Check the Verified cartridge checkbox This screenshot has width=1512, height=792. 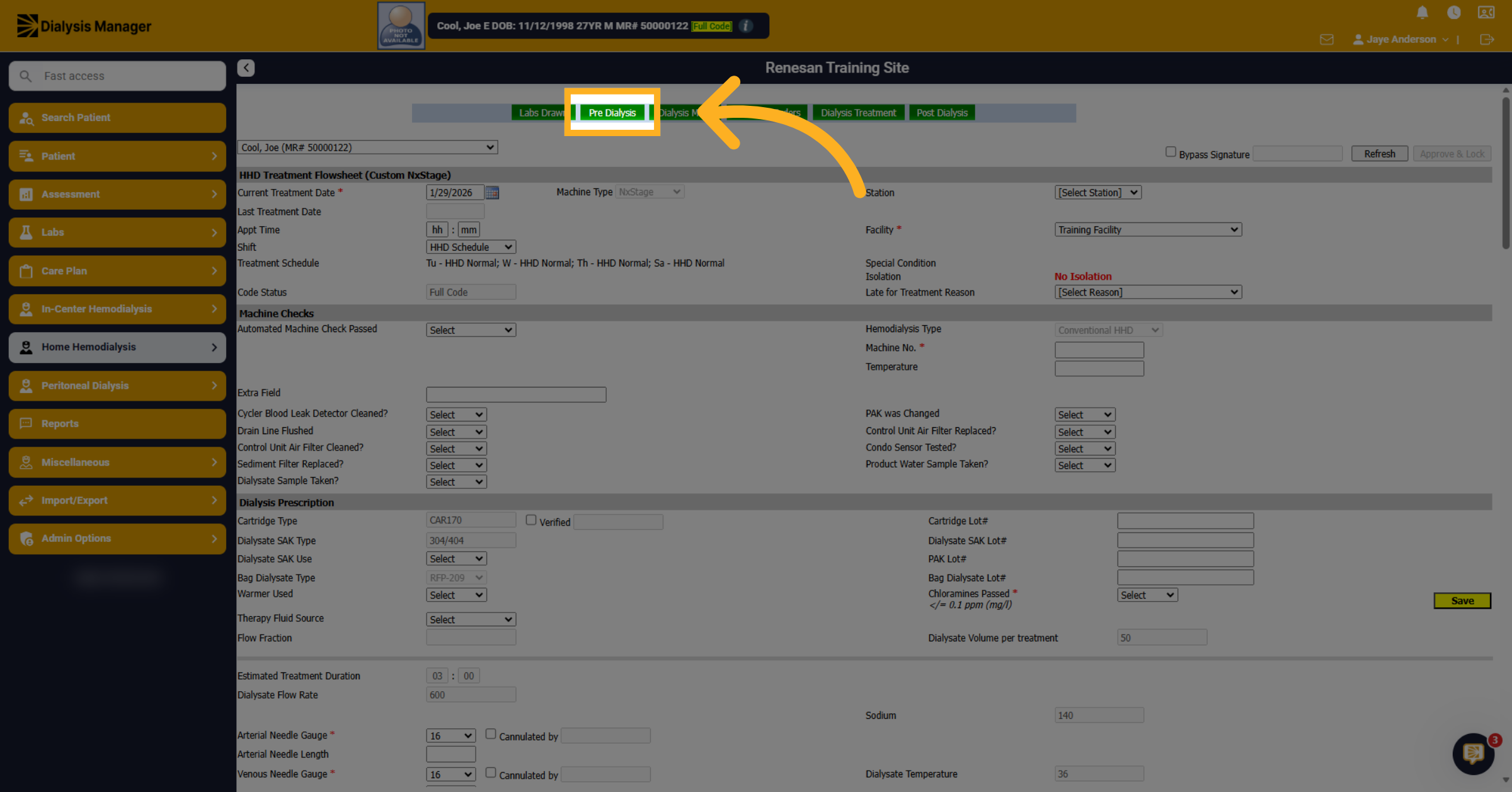(x=531, y=520)
